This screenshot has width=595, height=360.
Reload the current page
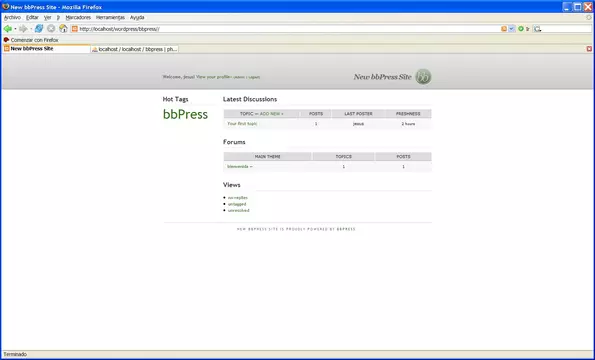[39, 29]
